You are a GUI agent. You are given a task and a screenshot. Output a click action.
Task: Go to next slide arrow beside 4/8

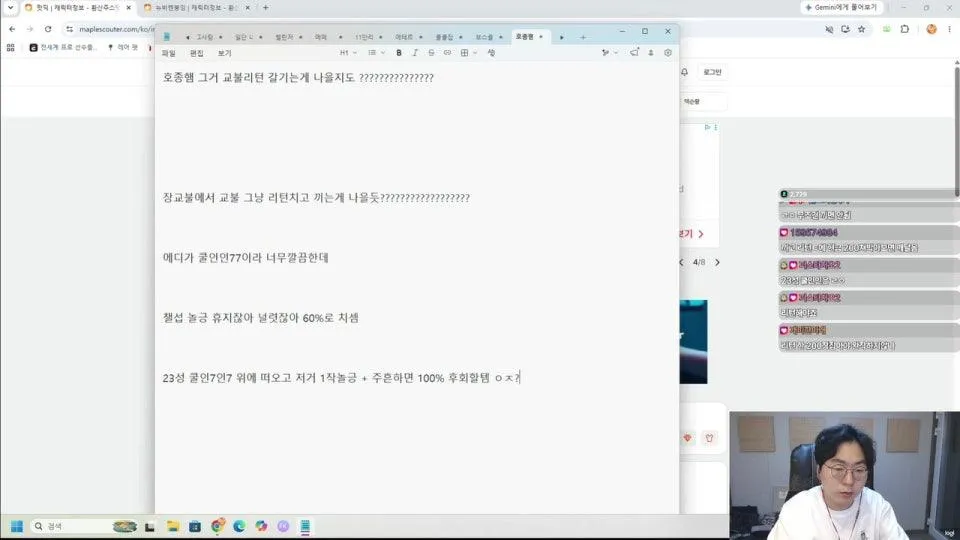tap(718, 262)
